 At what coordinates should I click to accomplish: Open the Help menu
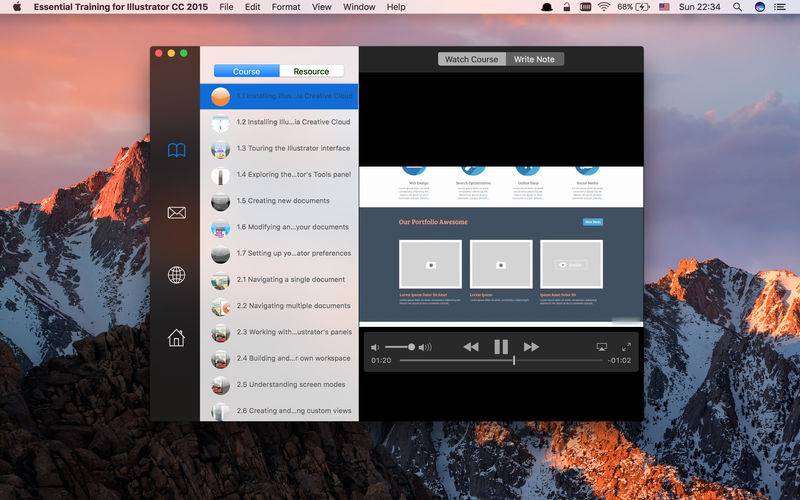tap(396, 7)
